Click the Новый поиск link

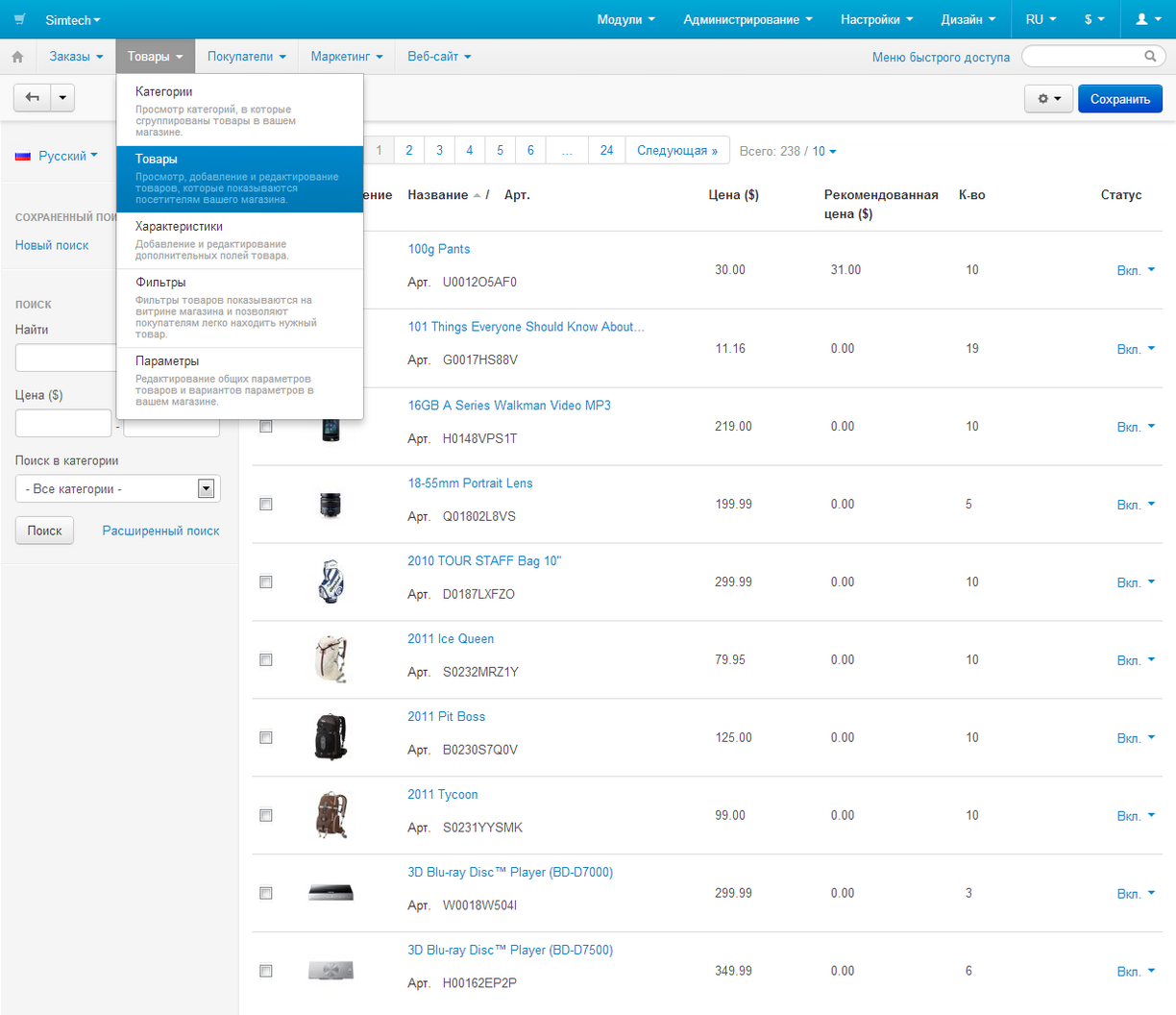click(52, 245)
